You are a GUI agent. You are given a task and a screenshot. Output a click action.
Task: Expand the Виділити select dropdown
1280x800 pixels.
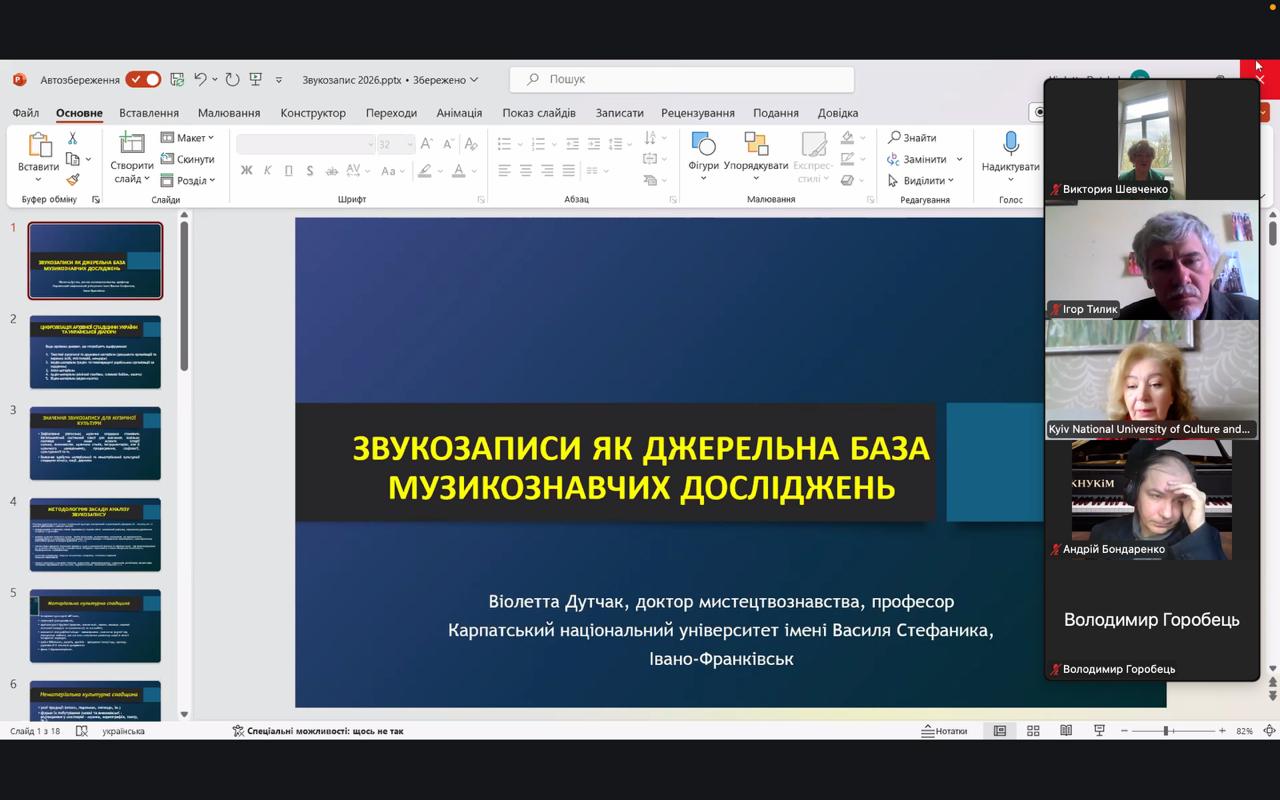(921, 180)
